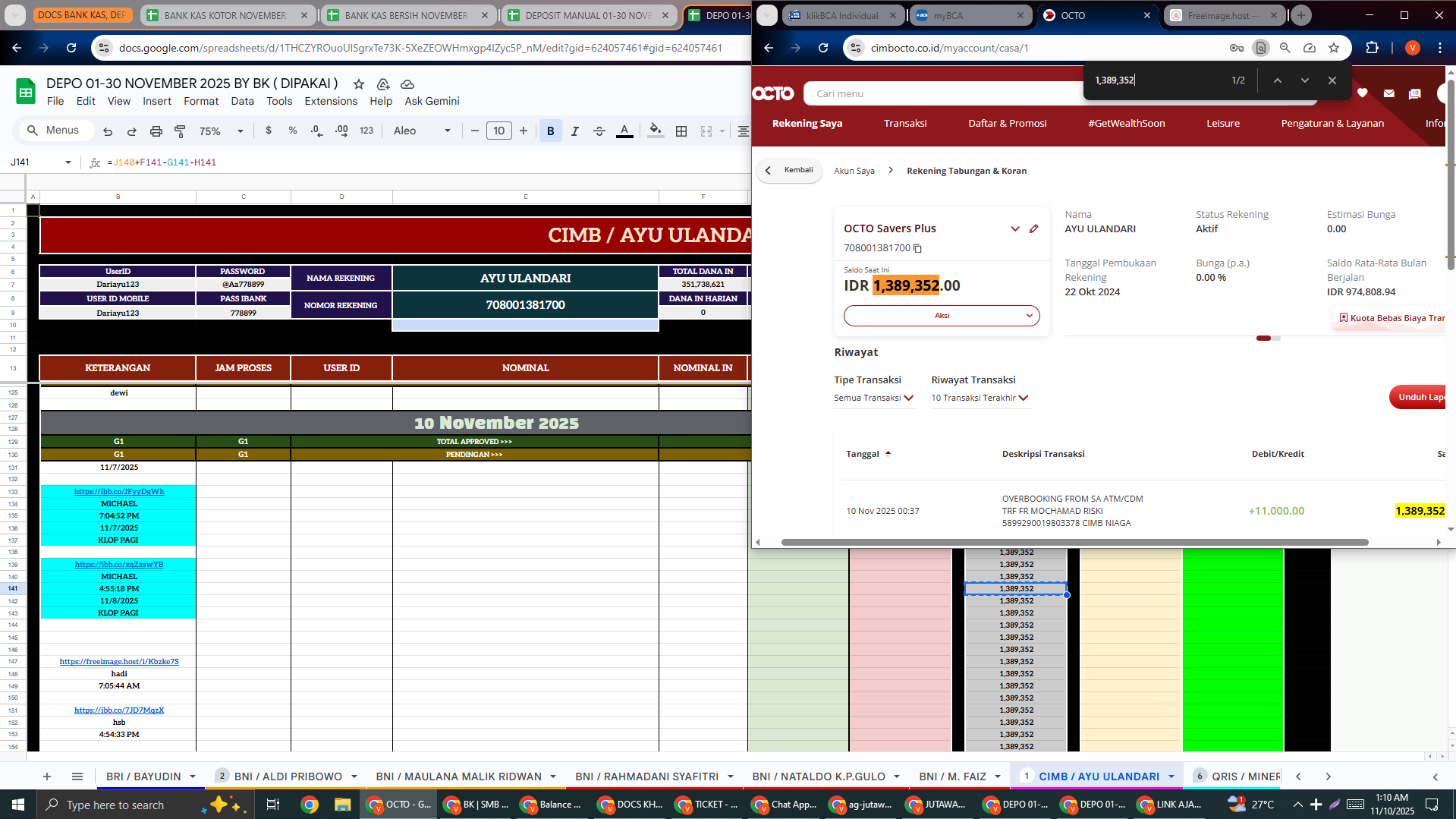This screenshot has width=1456, height=819.
Task: Expand OCTO Savers Plus account selector
Action: pyautogui.click(x=1015, y=228)
